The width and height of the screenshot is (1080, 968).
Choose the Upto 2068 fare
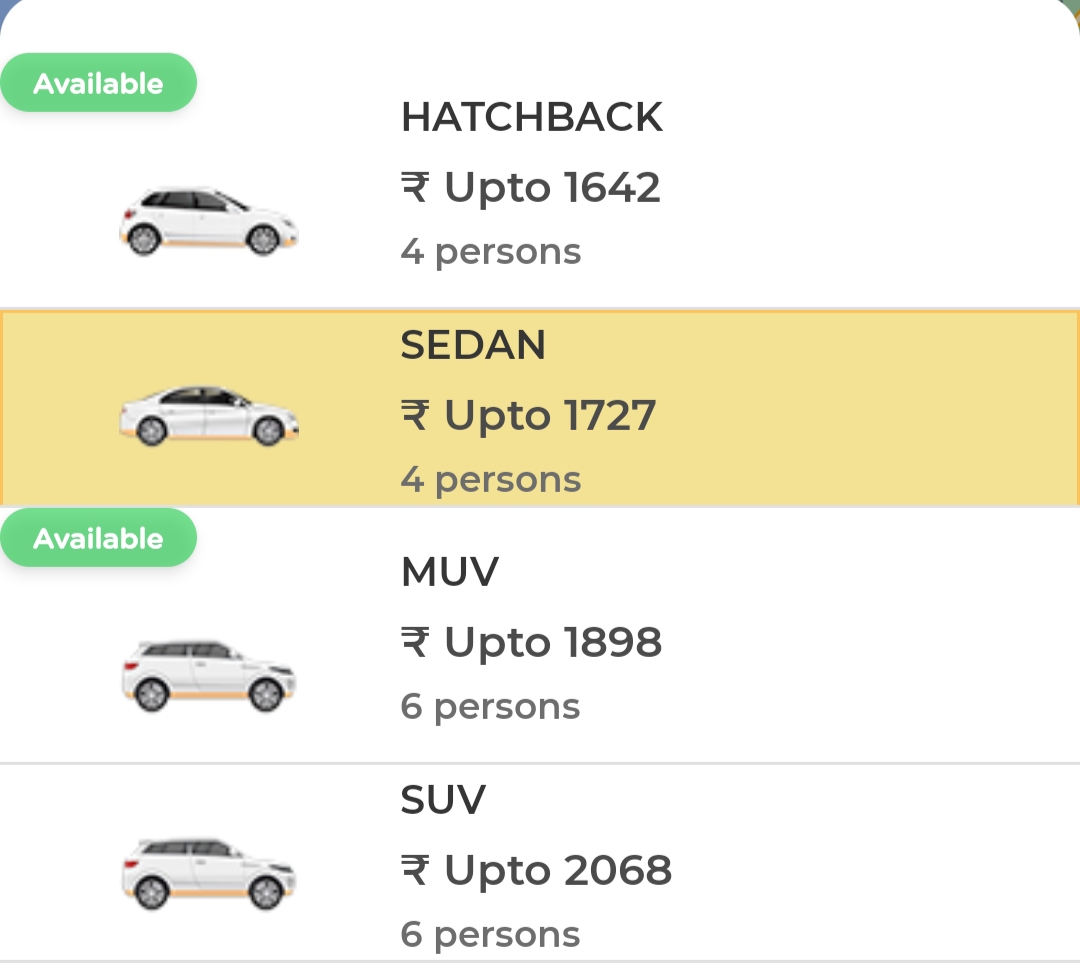point(558,871)
